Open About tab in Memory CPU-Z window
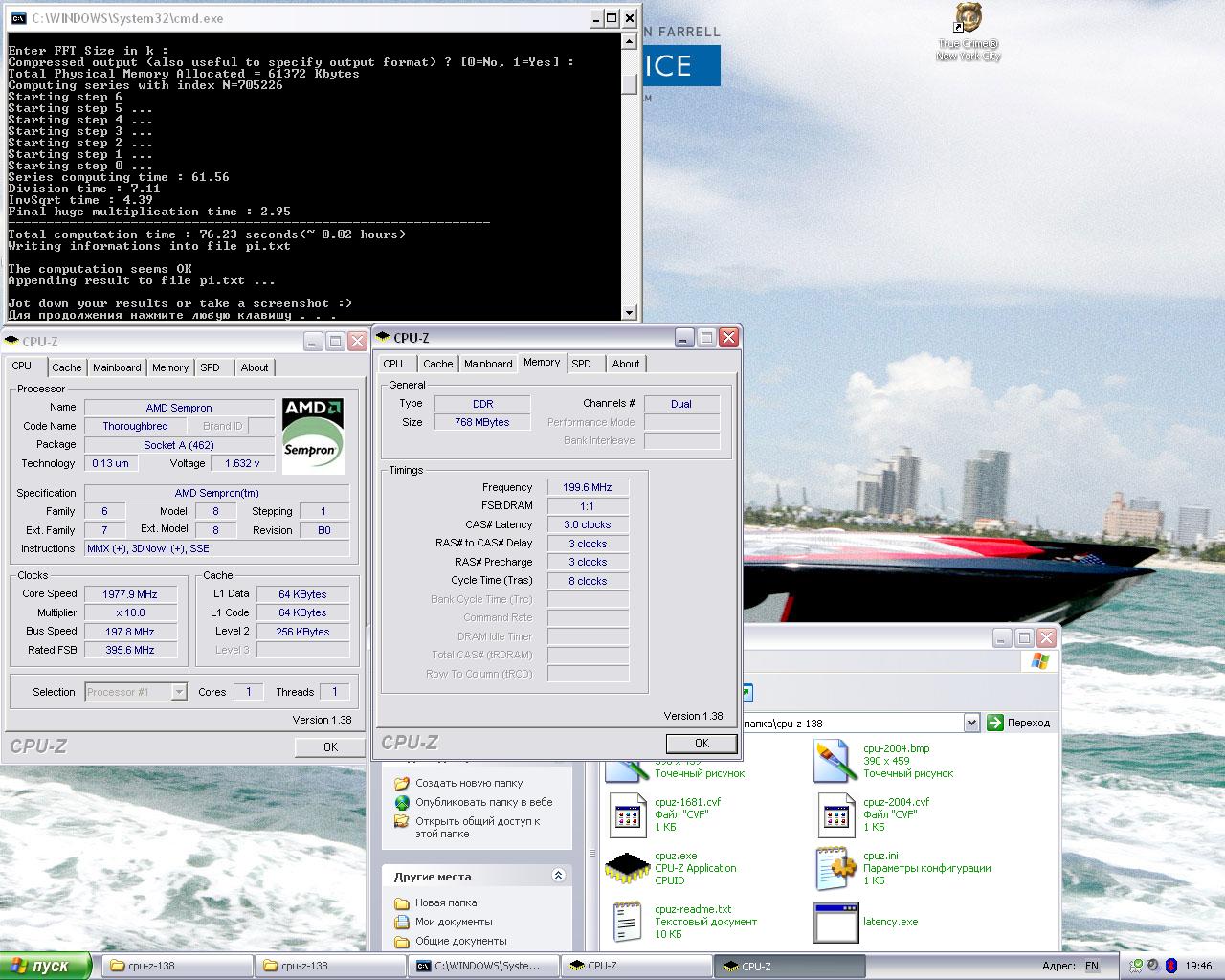The height and width of the screenshot is (980, 1225). click(626, 364)
